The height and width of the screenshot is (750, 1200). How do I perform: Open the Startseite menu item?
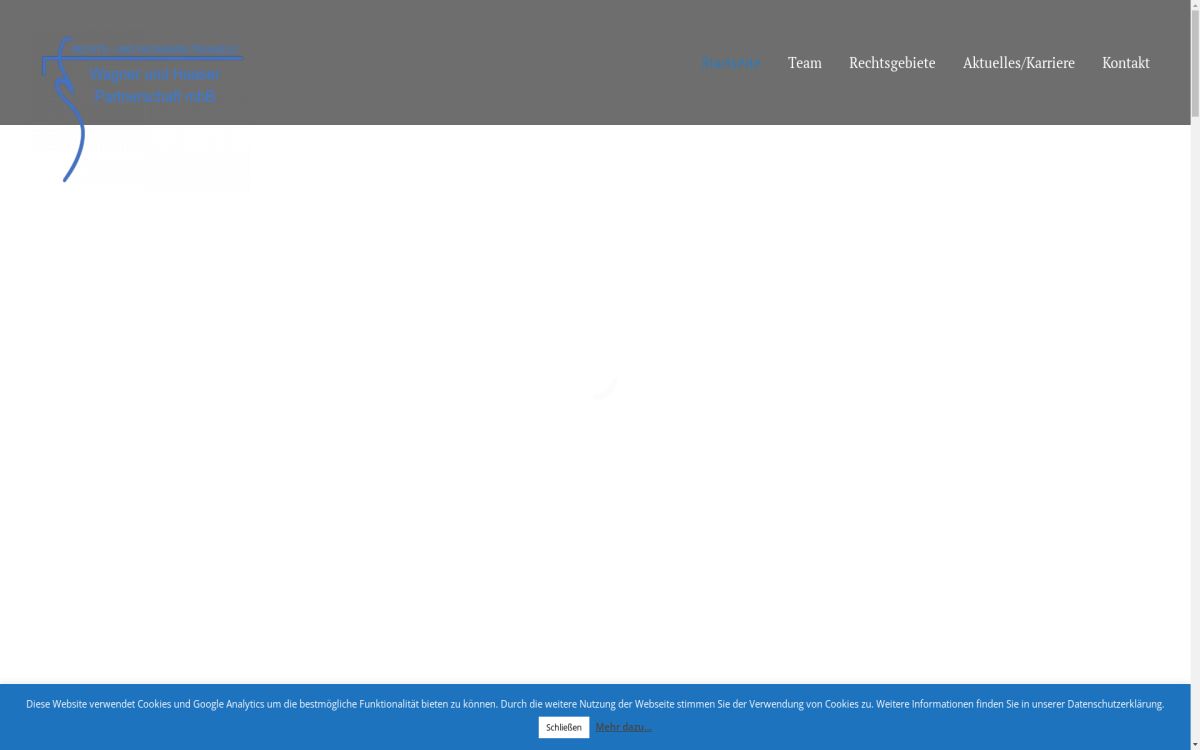[730, 63]
